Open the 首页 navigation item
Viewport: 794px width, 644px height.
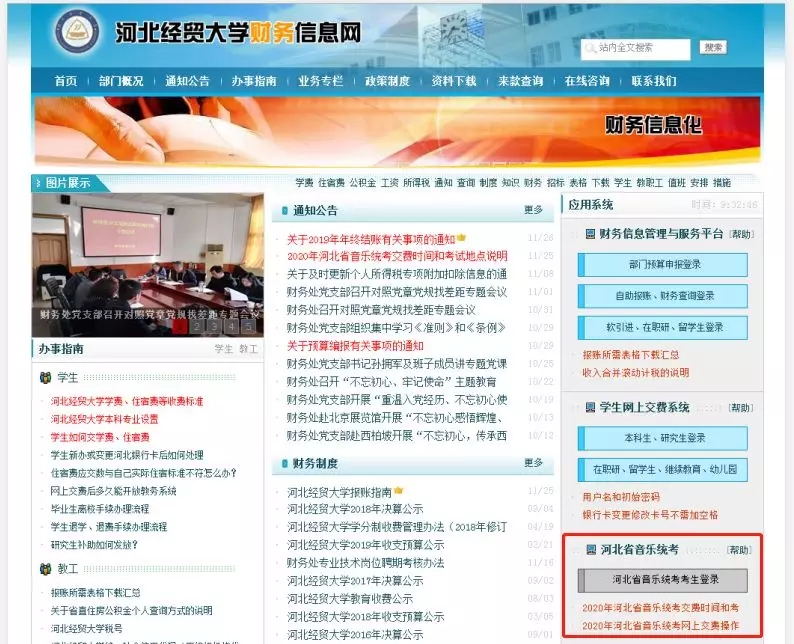click(66, 81)
